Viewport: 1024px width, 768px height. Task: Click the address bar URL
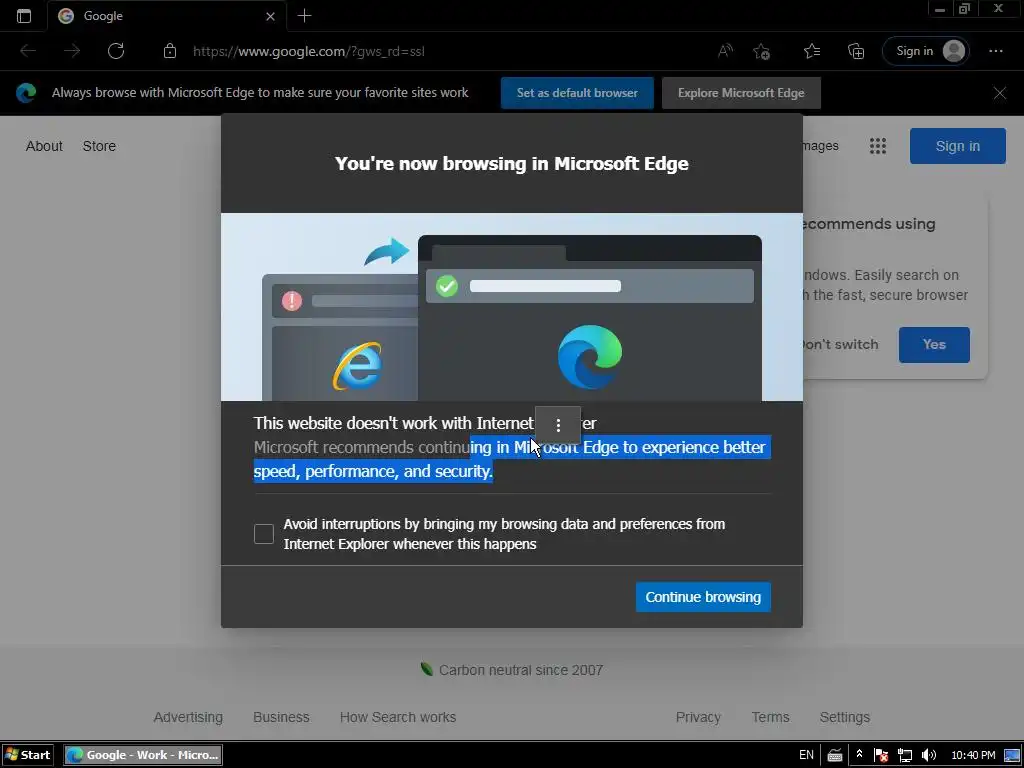coord(309,52)
